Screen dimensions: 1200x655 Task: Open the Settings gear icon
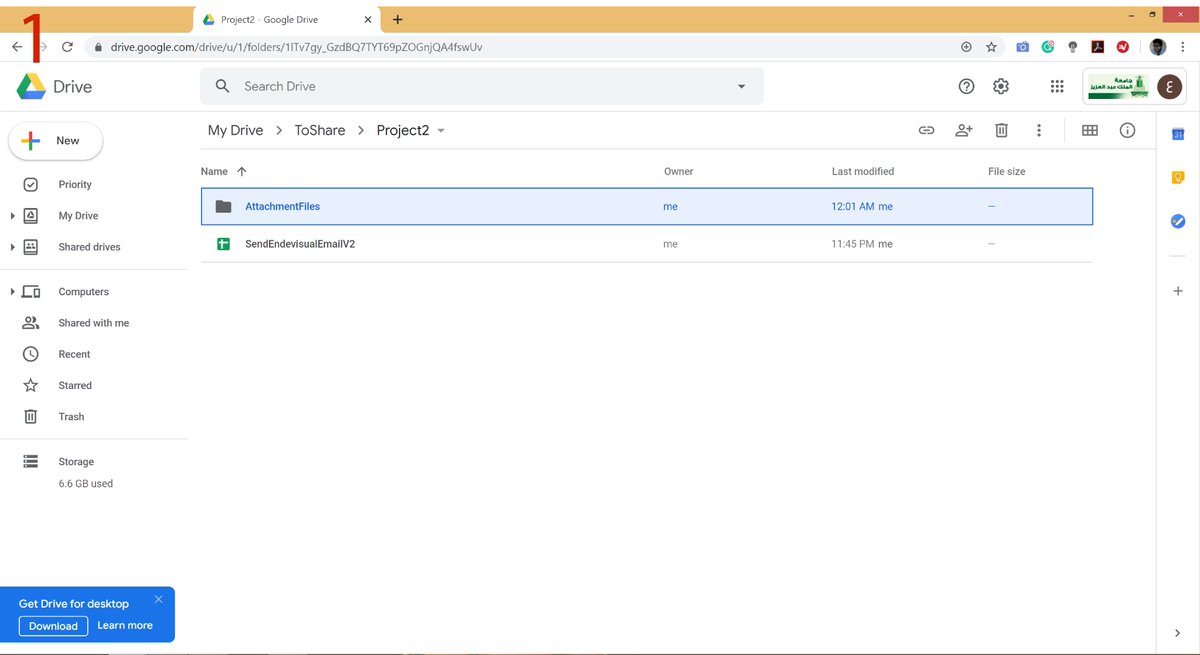click(1001, 87)
